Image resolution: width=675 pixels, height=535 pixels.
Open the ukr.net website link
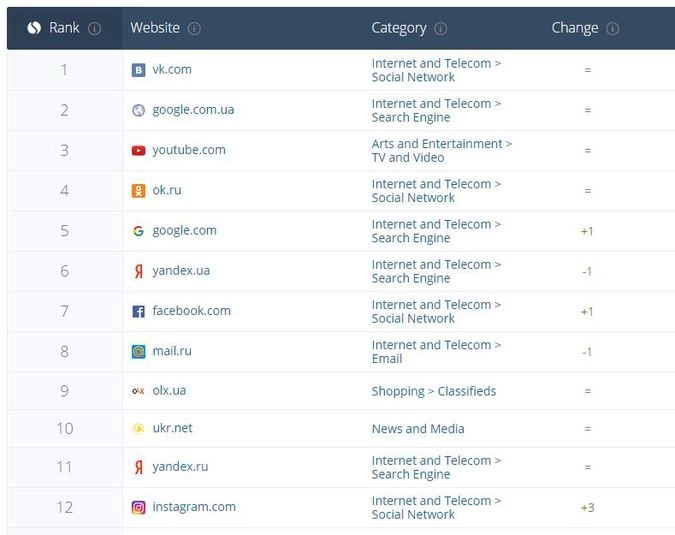tap(172, 428)
